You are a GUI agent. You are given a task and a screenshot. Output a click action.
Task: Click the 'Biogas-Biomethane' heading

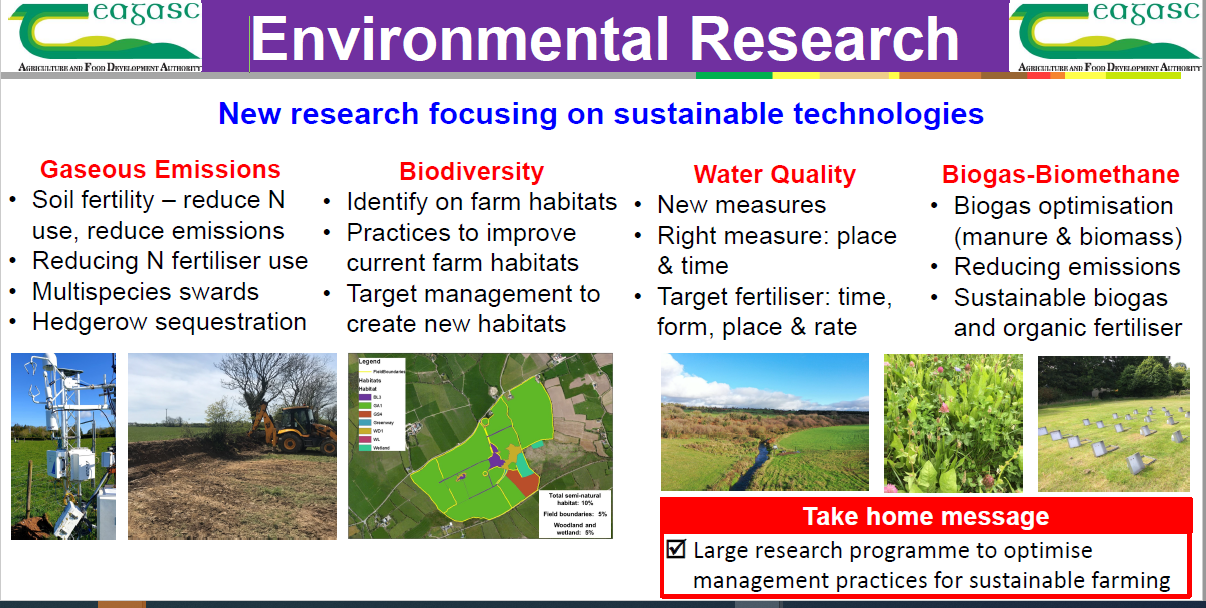click(1061, 175)
